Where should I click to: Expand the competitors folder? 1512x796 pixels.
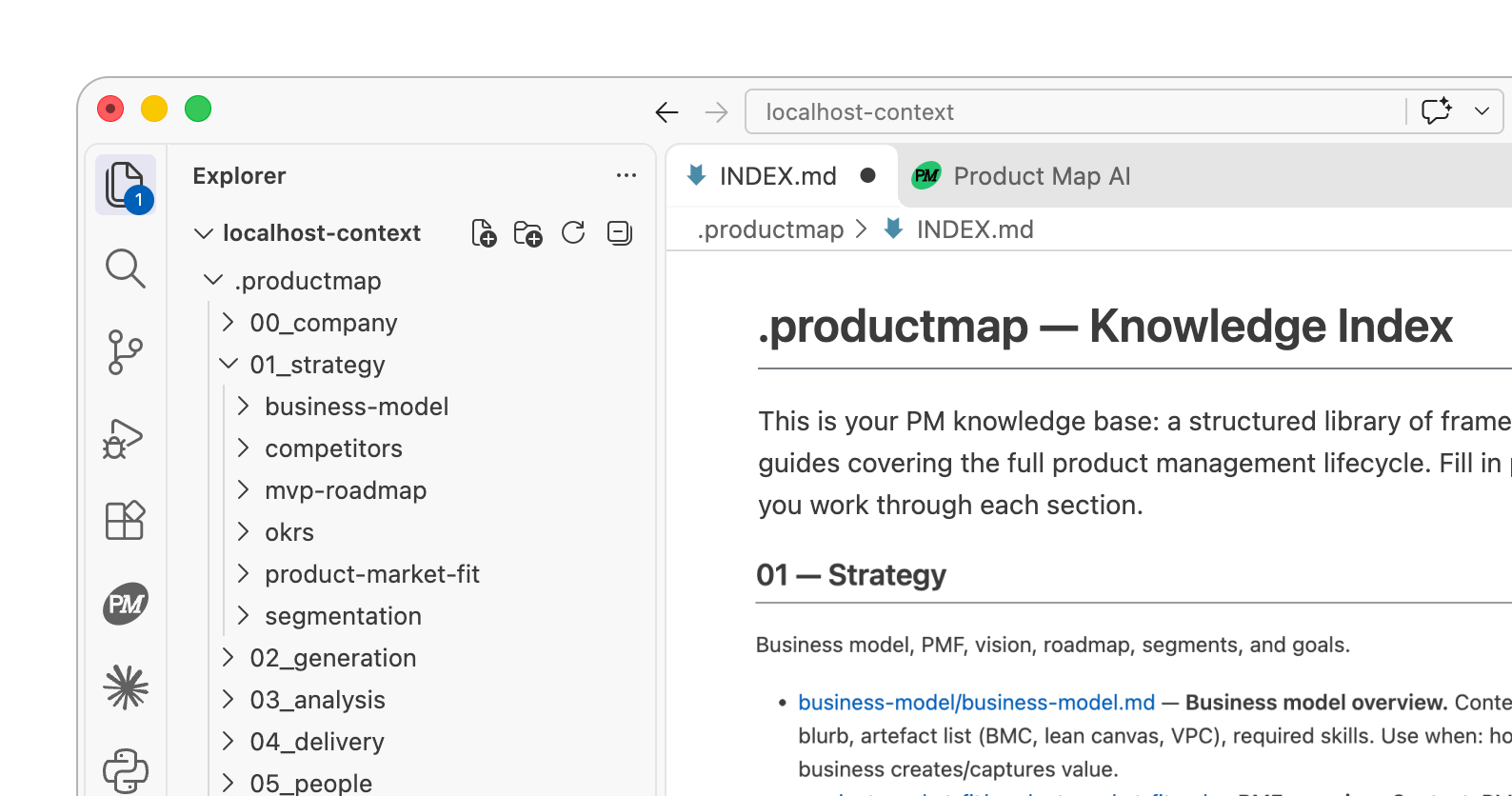point(243,448)
